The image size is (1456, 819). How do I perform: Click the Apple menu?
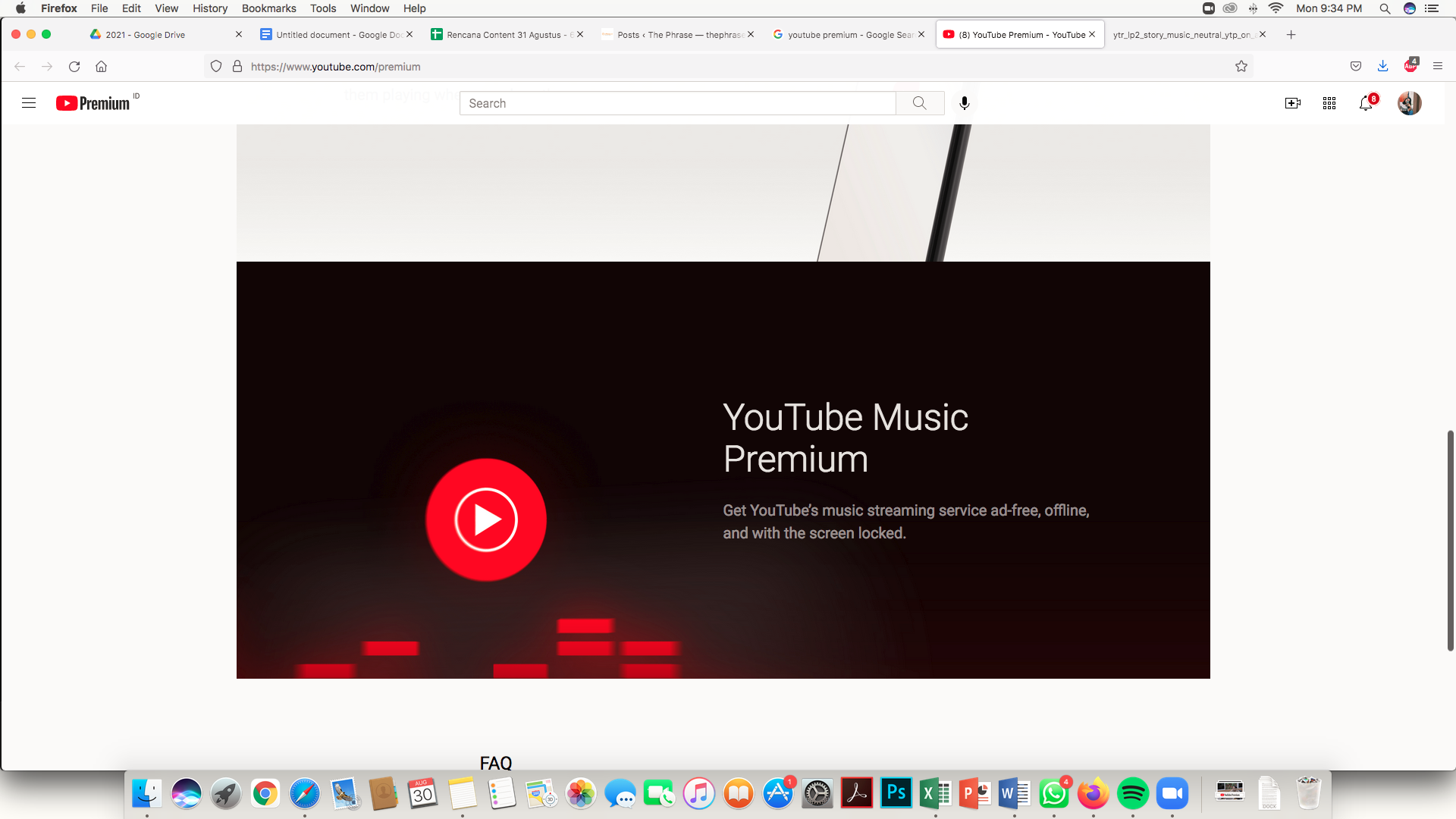click(x=20, y=8)
